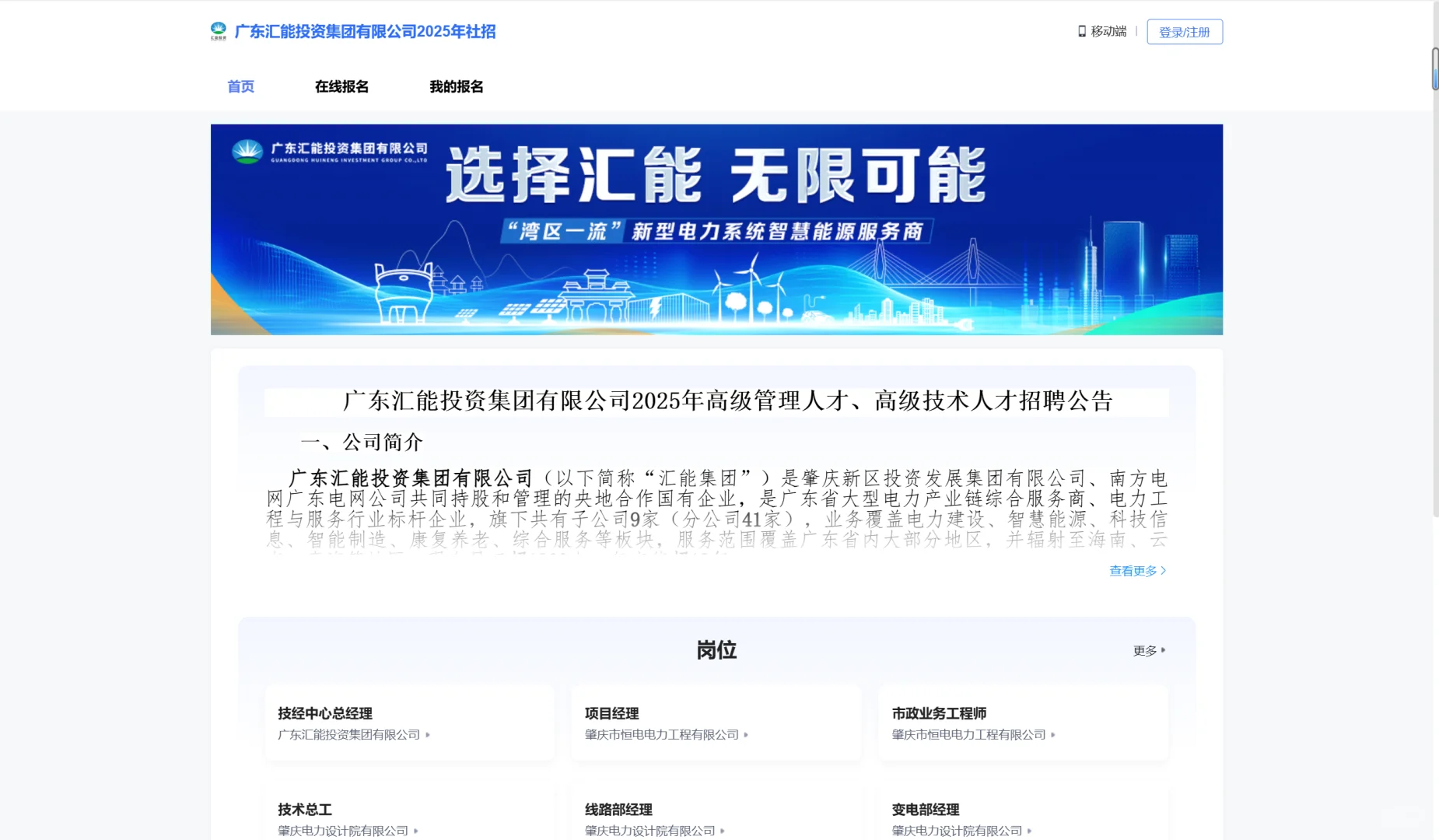Click the arrow next to 更多

point(1164,650)
